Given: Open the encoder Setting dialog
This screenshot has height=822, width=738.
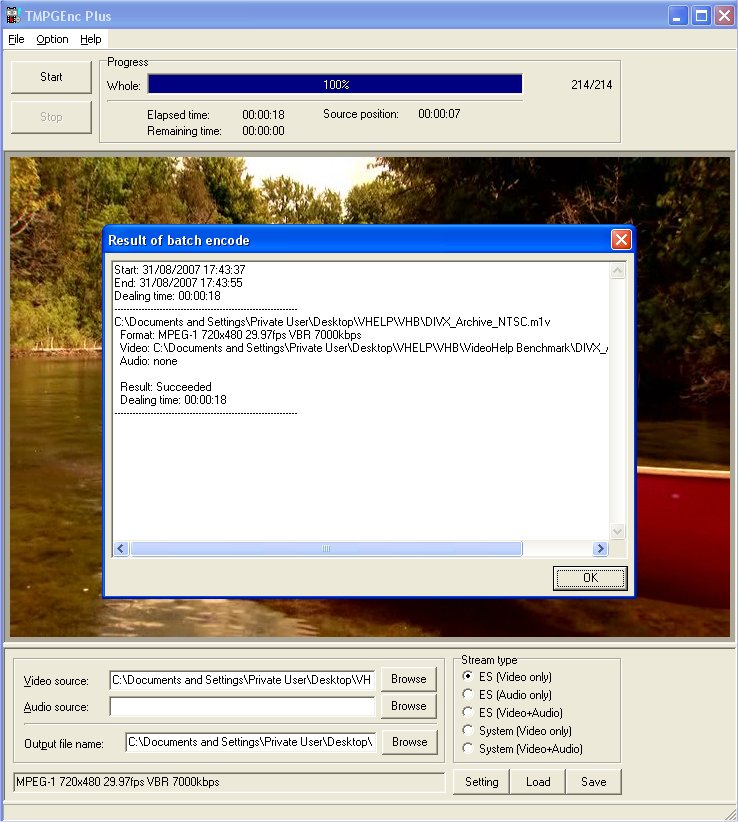Looking at the screenshot, I should pos(481,782).
